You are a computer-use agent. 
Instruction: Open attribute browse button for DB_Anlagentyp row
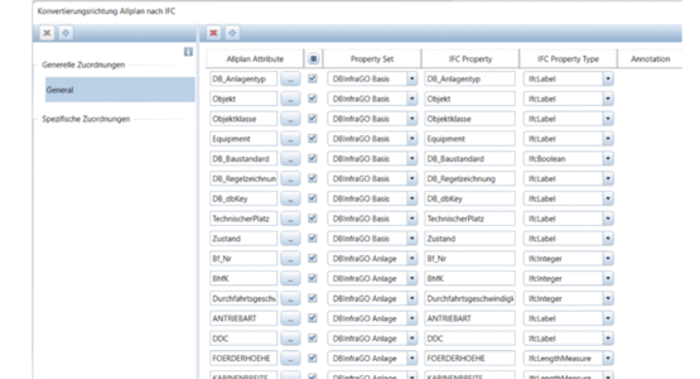(x=290, y=79)
